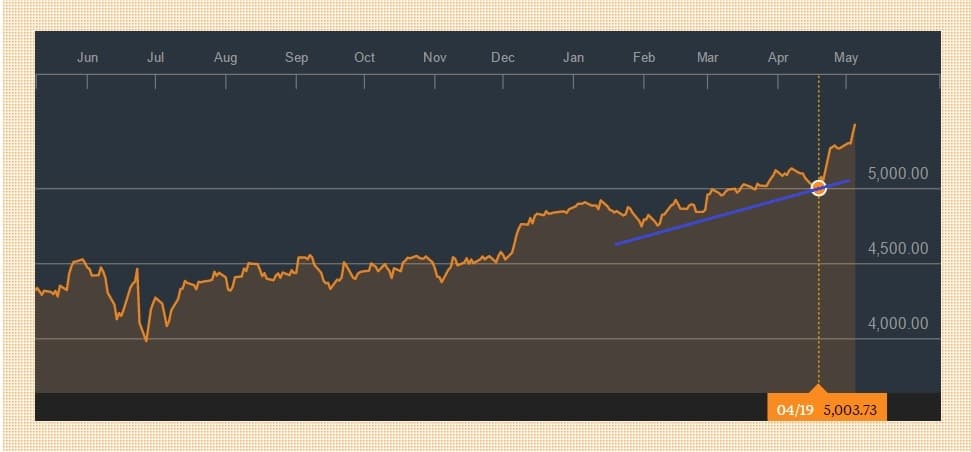Pick the Feb month label
Screen dimensions: 971x452
(644, 57)
